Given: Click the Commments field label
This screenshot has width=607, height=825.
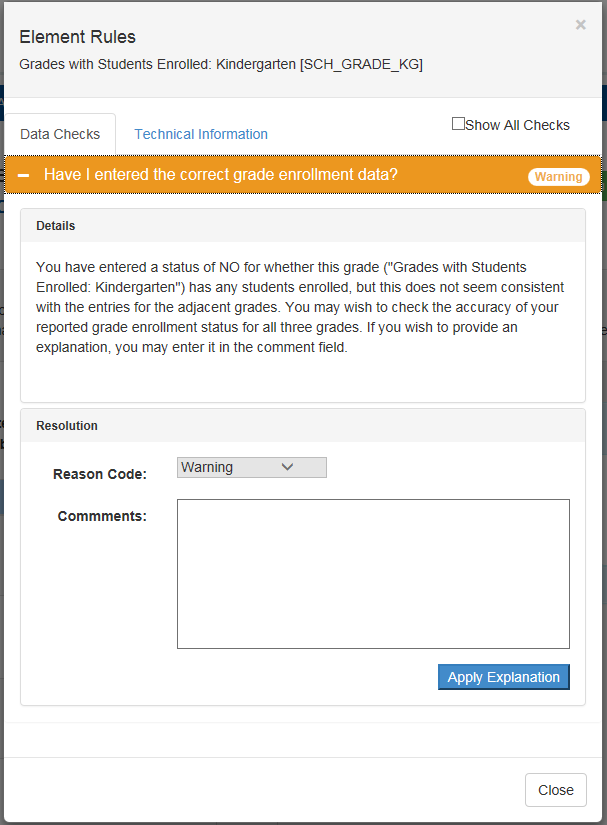Looking at the screenshot, I should pos(102,516).
